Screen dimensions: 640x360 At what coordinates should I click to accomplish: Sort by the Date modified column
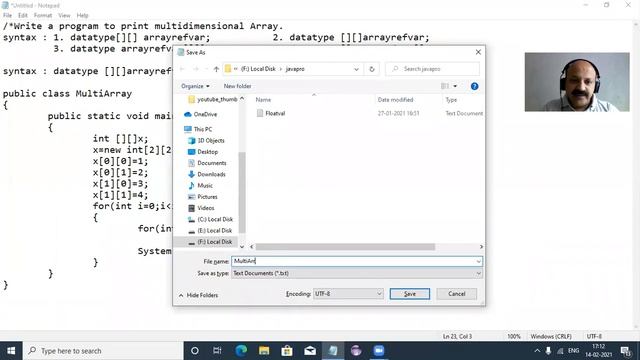click(395, 100)
